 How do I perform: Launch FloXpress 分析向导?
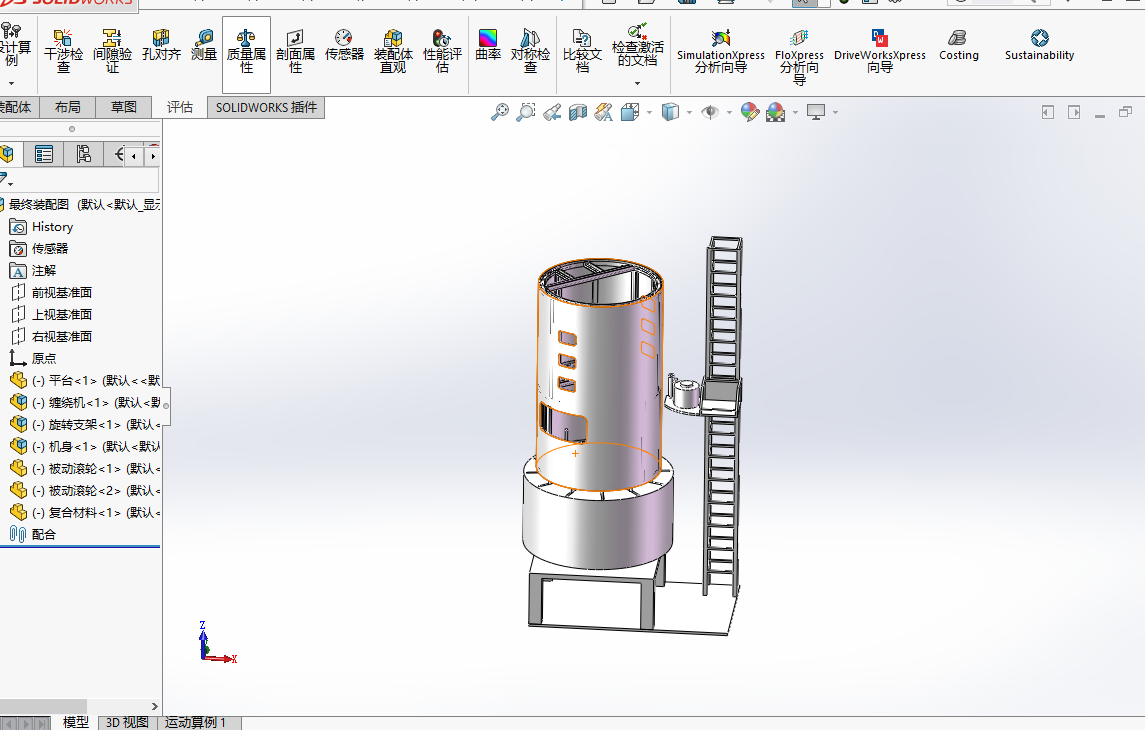[x=799, y=58]
